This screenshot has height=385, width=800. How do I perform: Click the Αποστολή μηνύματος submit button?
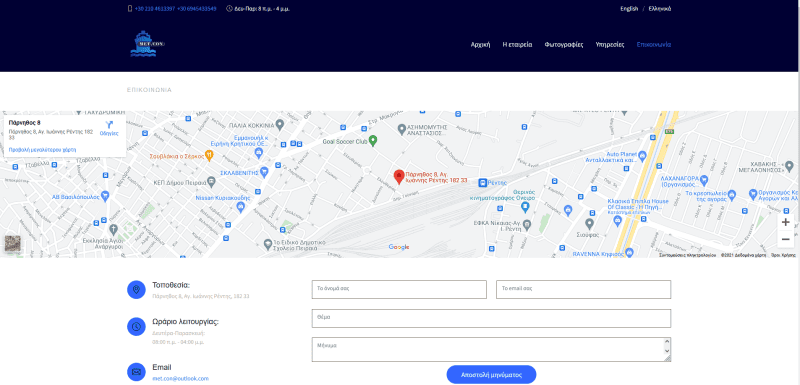491,374
